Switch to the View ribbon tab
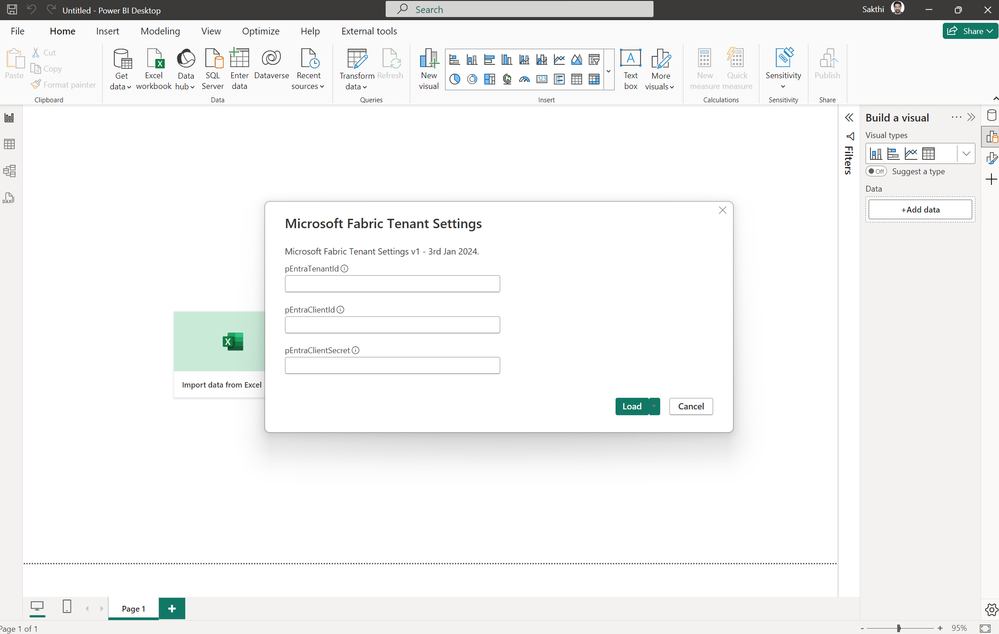This screenshot has height=634, width=999. tap(211, 31)
